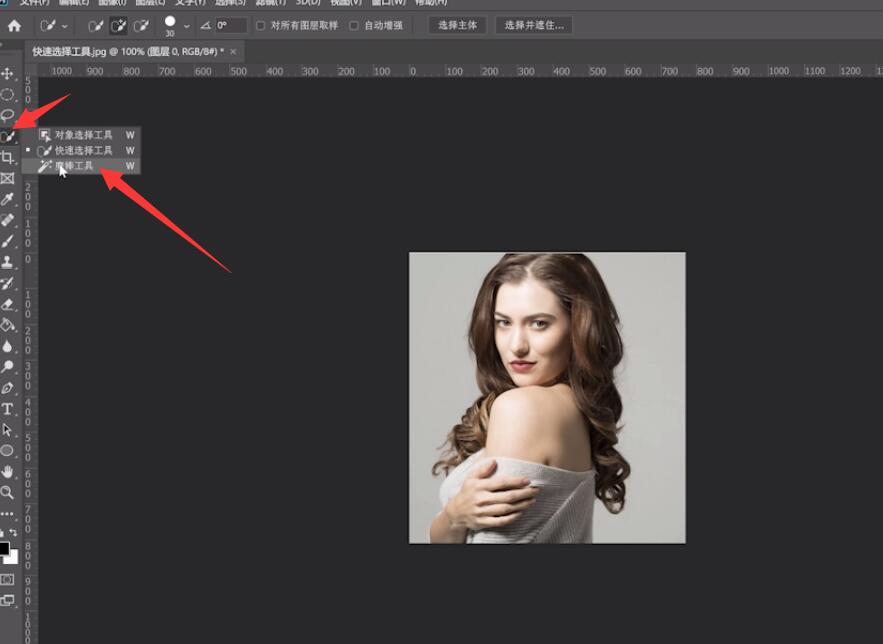883x644 pixels.
Task: Click the brush angle icon
Action: [206, 26]
